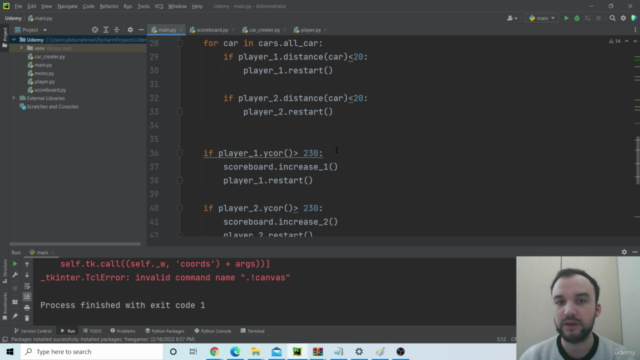Open editor tabs more-options menu
The width and height of the screenshot is (640, 360).
click(x=635, y=30)
